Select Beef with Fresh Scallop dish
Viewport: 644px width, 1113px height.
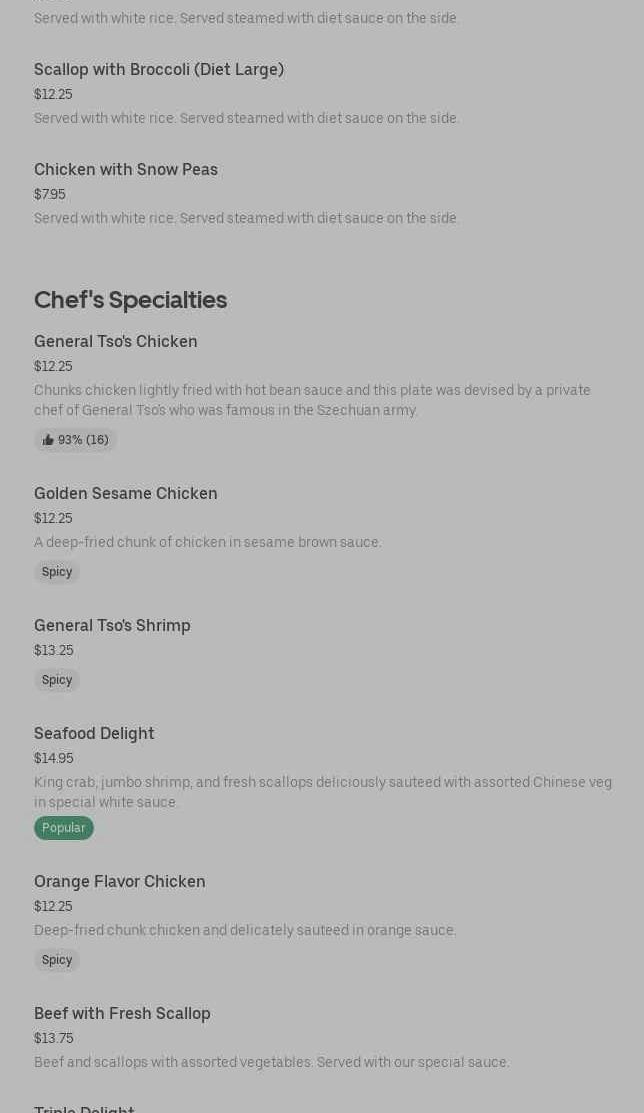click(x=122, y=1014)
